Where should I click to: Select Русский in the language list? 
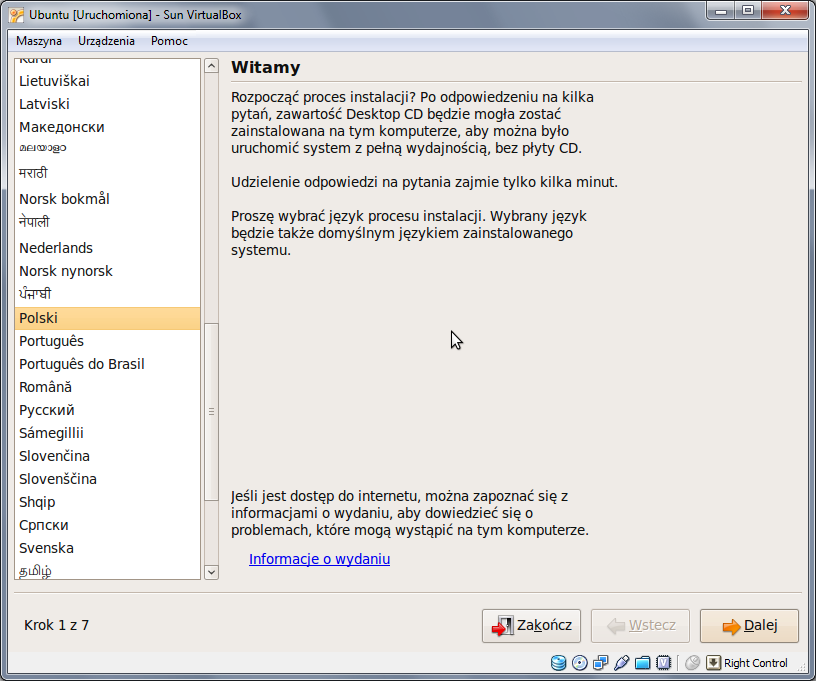click(x=107, y=410)
